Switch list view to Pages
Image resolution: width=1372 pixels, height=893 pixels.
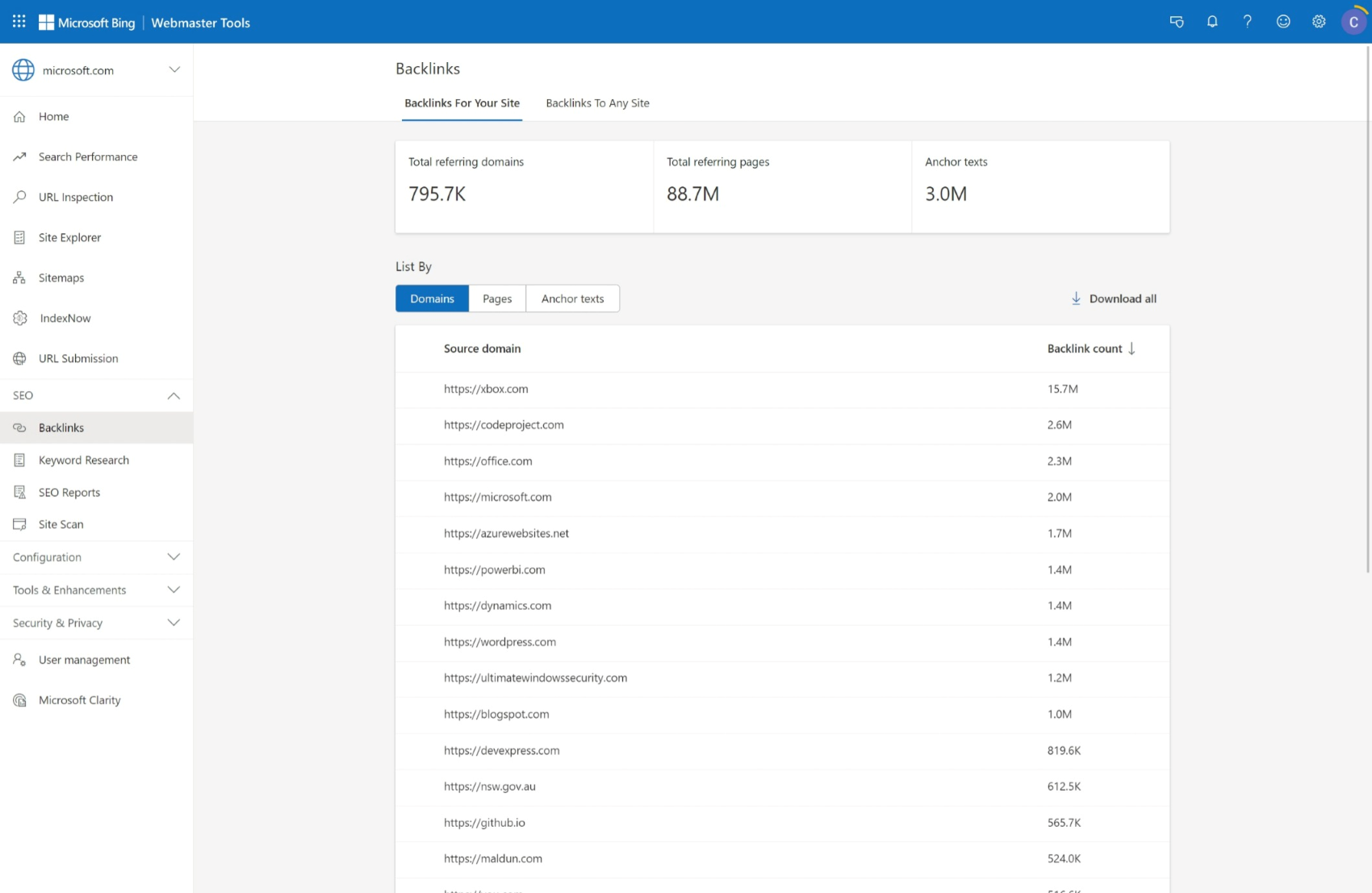(497, 298)
